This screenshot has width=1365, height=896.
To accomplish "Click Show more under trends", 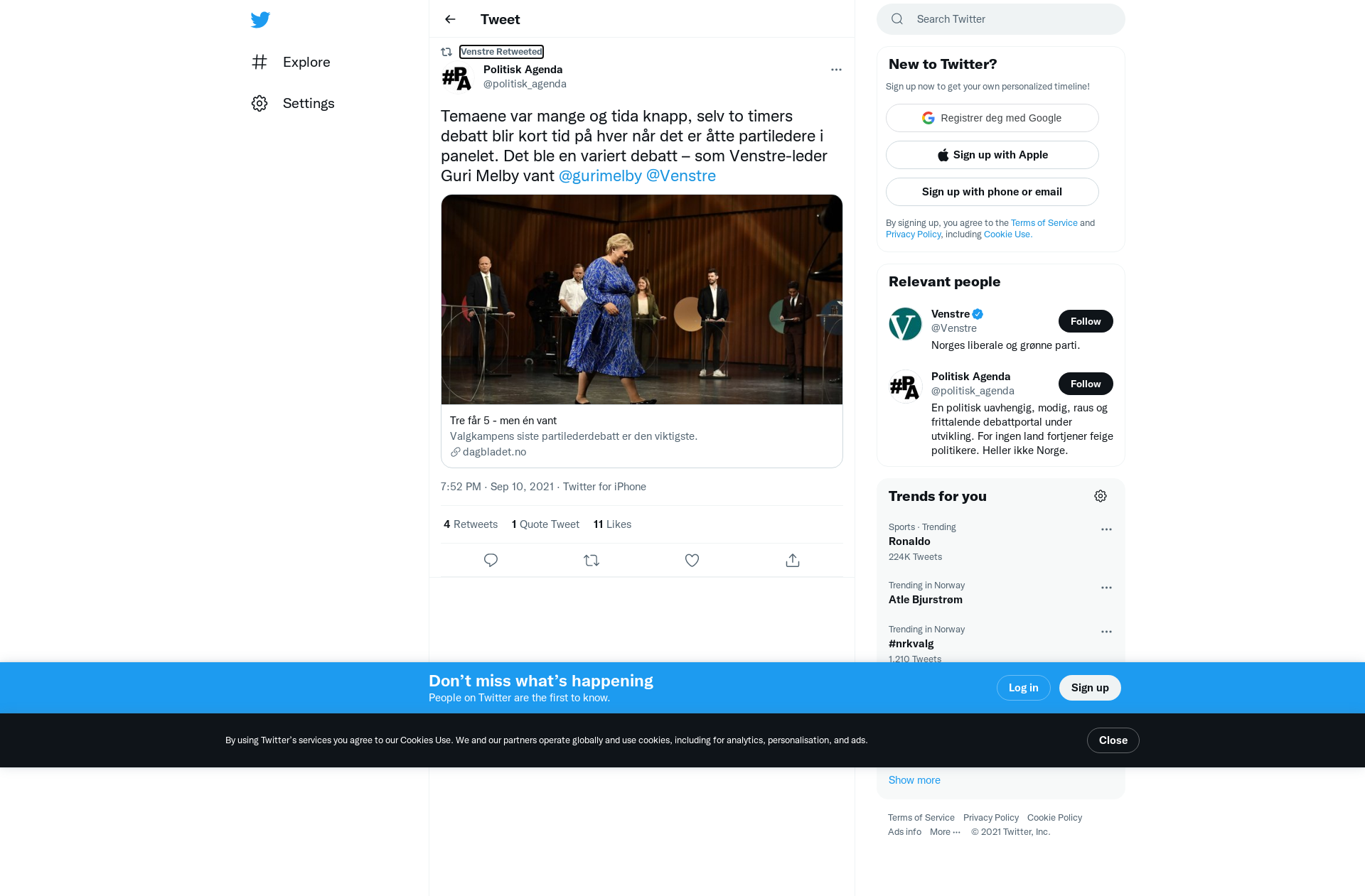I will pos(914,780).
